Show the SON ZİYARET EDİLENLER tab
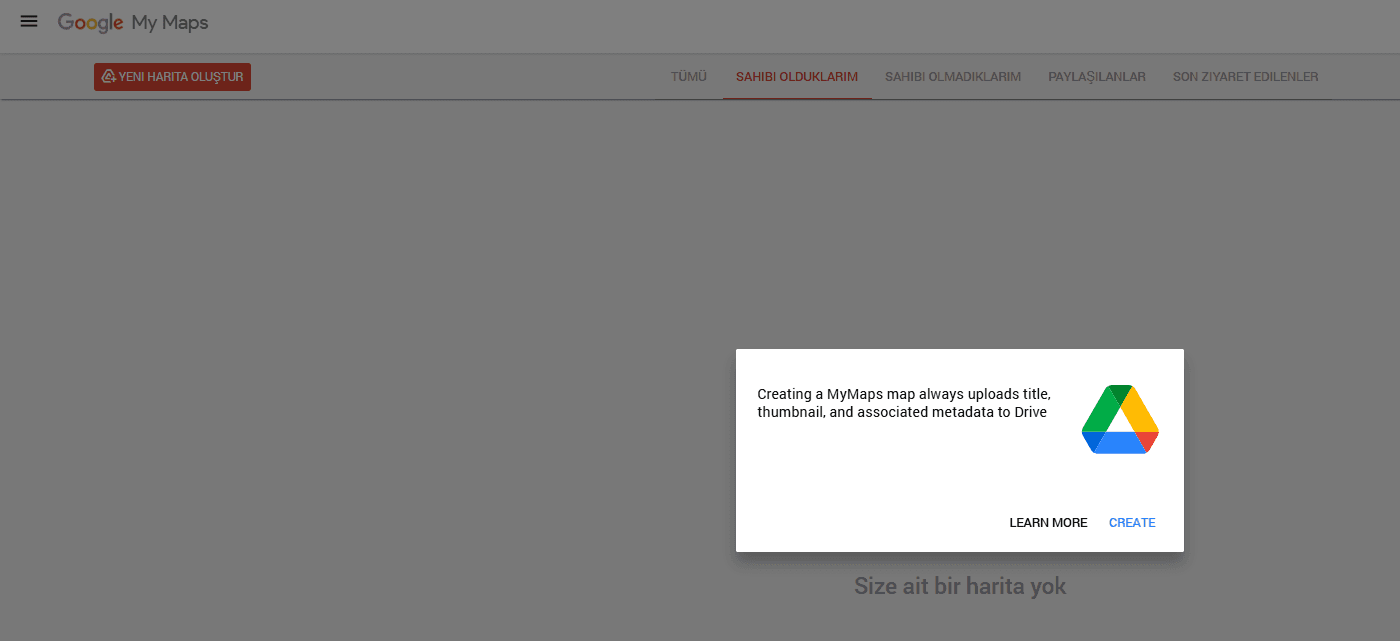 click(1245, 77)
